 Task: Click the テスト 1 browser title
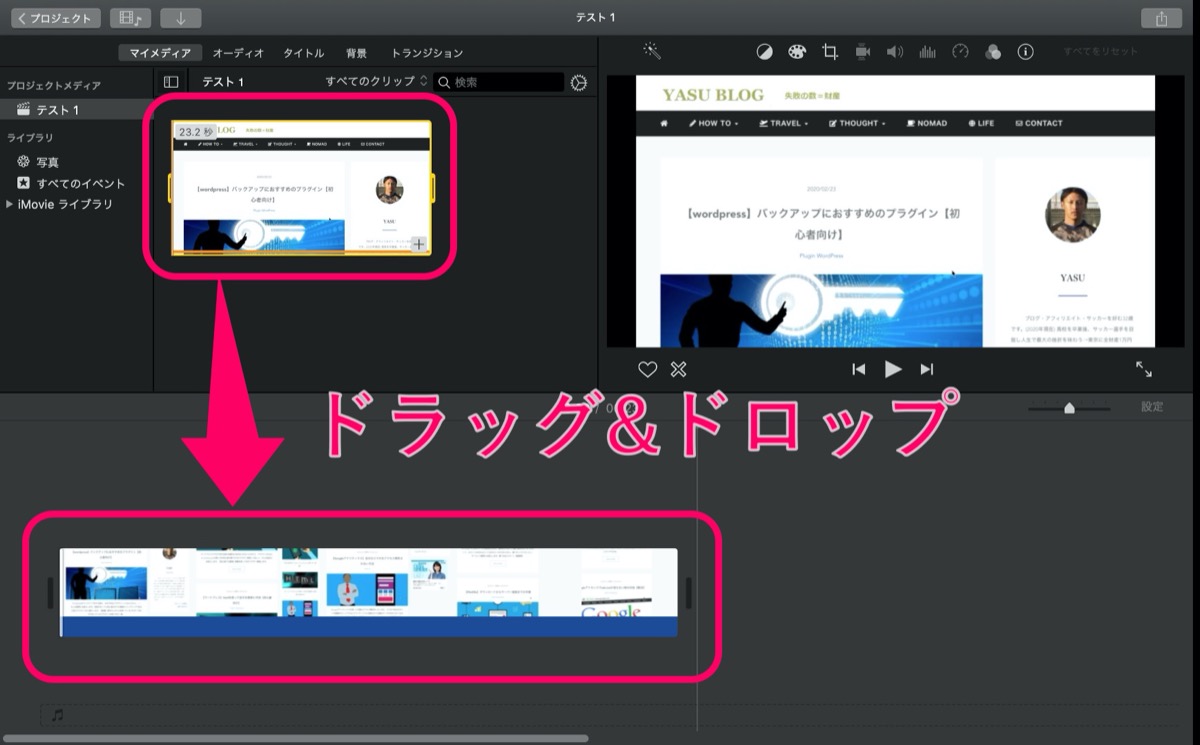[x=223, y=82]
